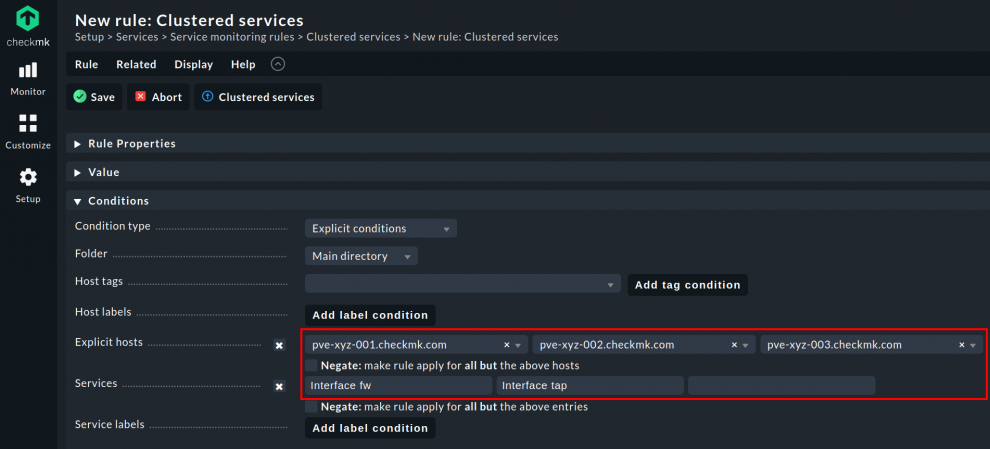Enable Negate for the service entries
This screenshot has width=990, height=449.
[x=313, y=407]
